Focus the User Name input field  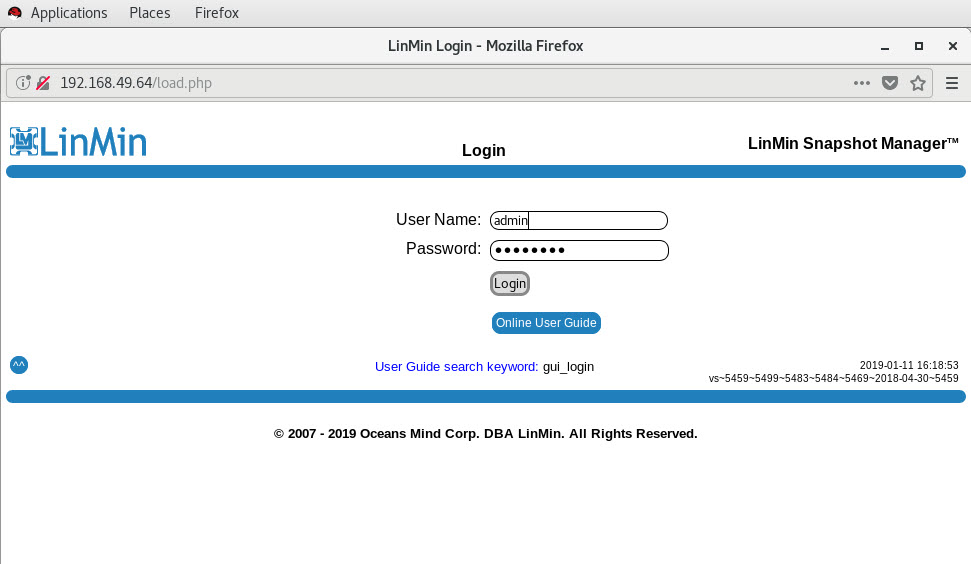click(x=579, y=221)
